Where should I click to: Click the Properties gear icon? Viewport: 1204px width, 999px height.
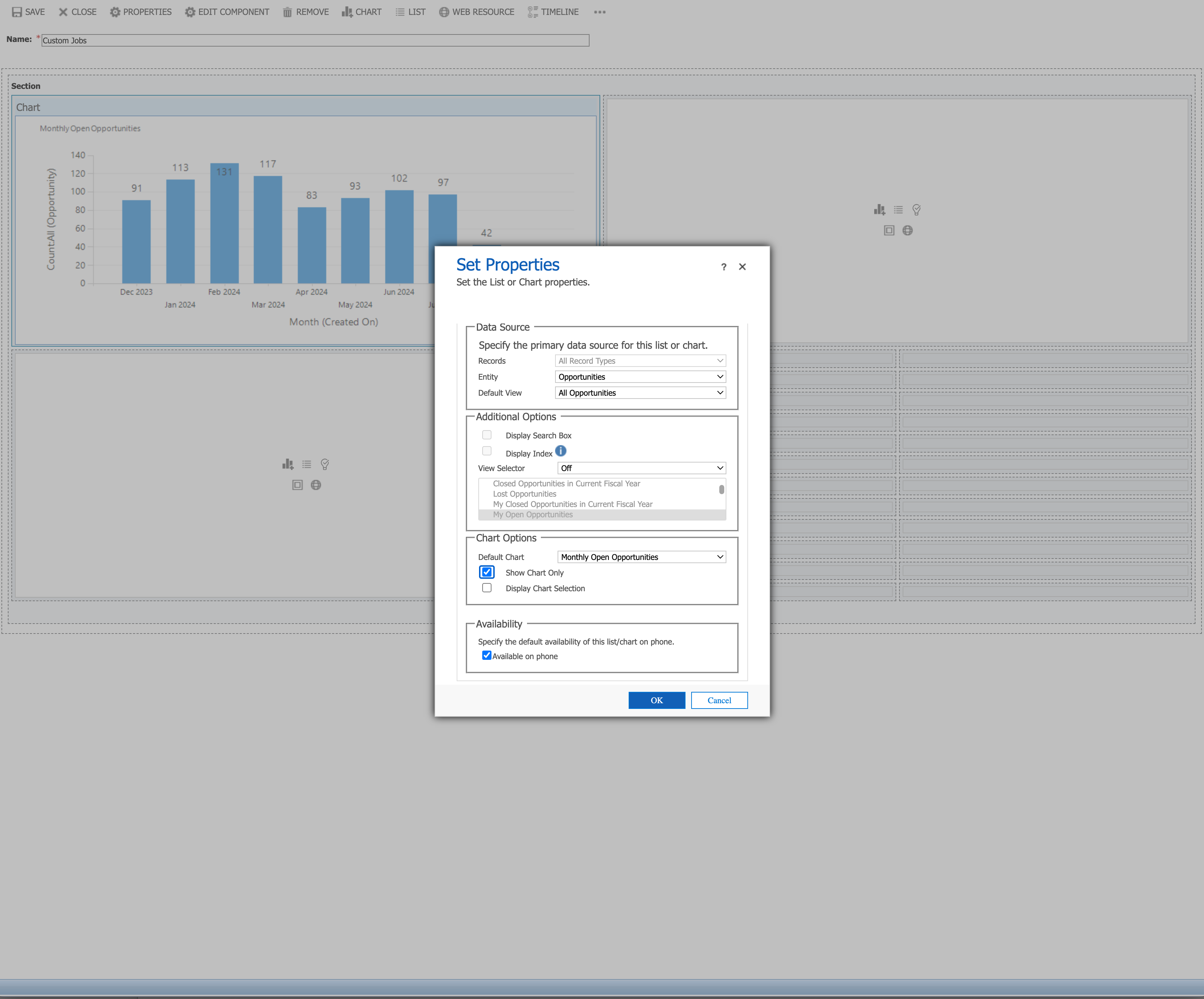pyautogui.click(x=115, y=12)
